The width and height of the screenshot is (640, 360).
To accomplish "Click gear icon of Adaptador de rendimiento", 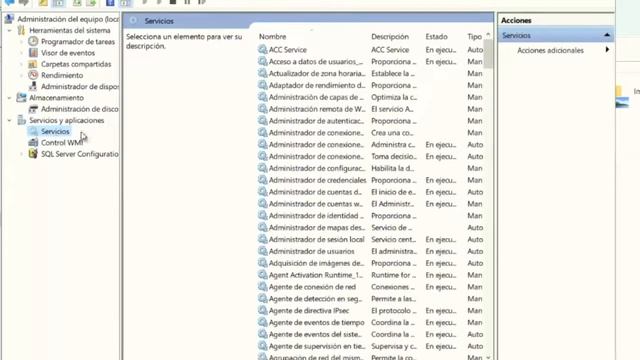I will [262, 85].
